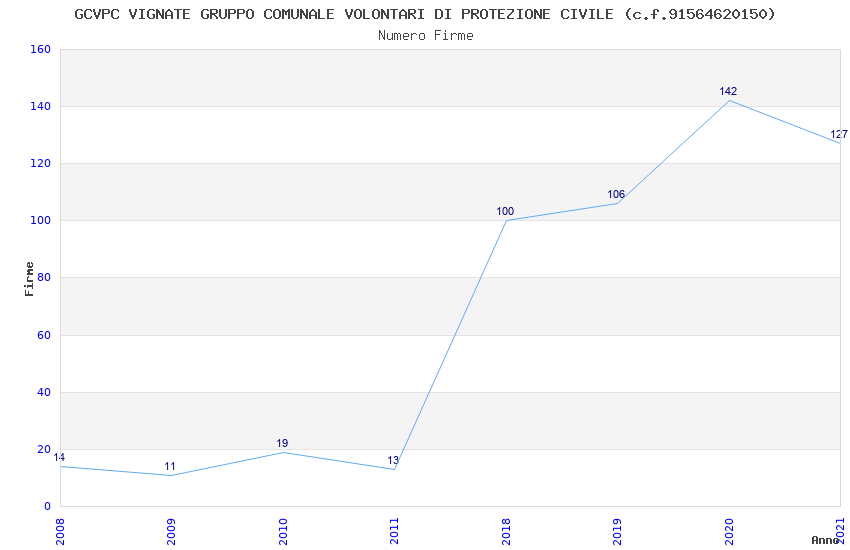850x550 pixels.
Task: Click the y-axis value 160
Action: (x=40, y=49)
